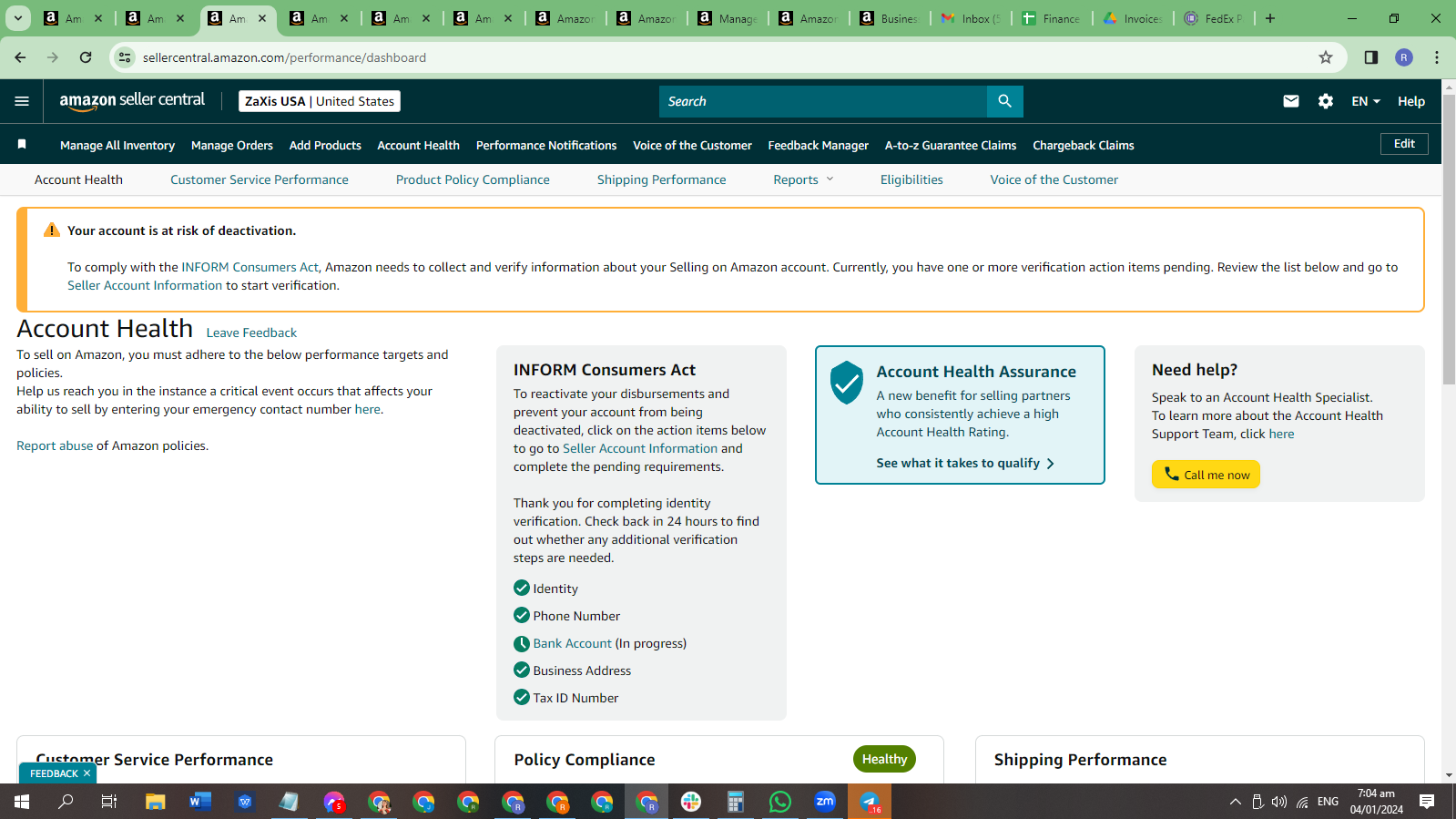Reload the current browser page
The width and height of the screenshot is (1456, 819).
[86, 57]
